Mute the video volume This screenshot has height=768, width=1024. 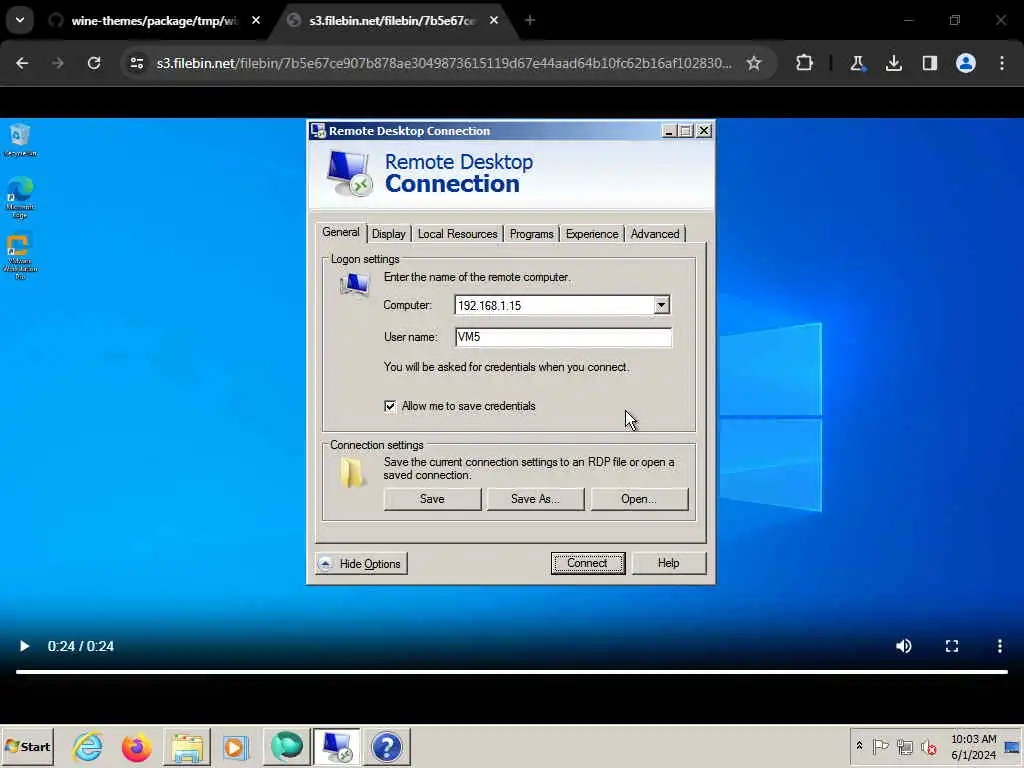click(x=904, y=646)
